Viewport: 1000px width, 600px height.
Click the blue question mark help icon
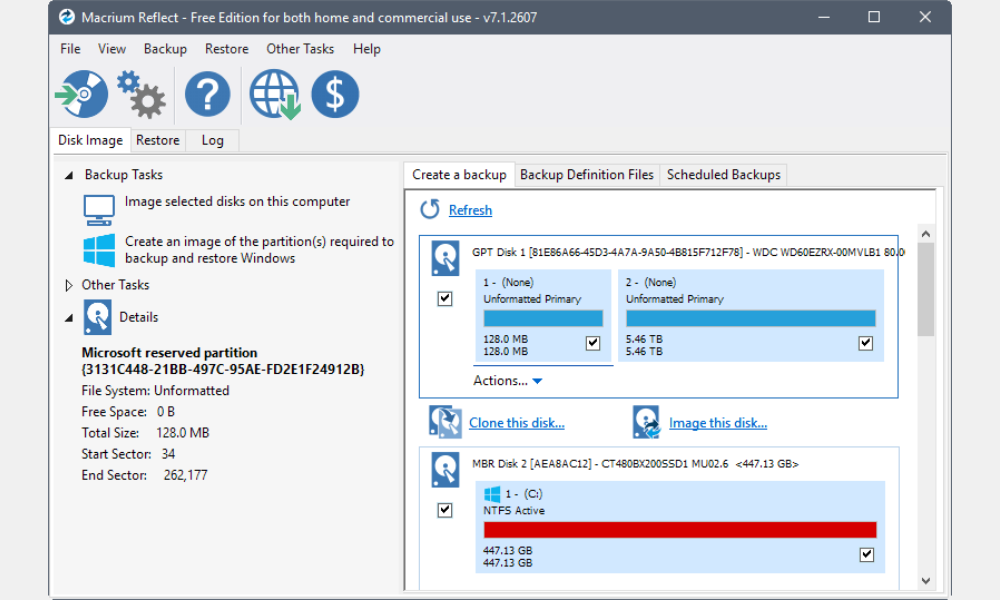[x=207, y=94]
